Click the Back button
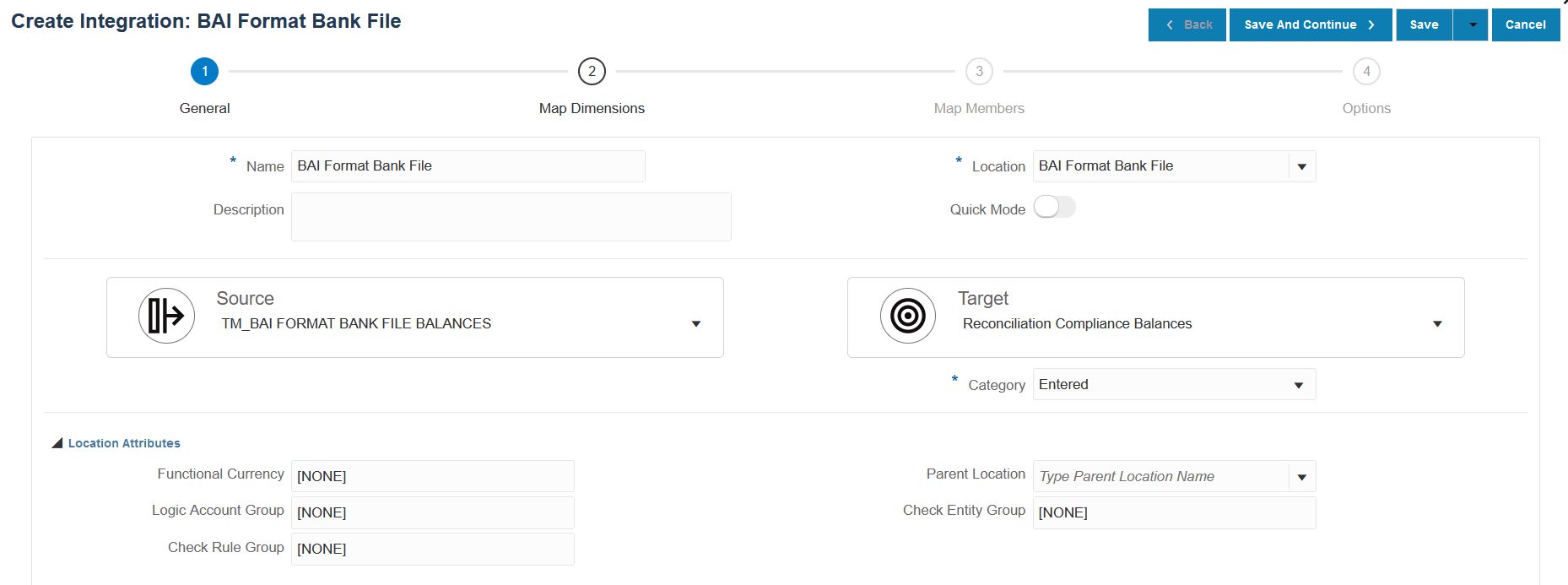This screenshot has width=1568, height=585. 1187,25
